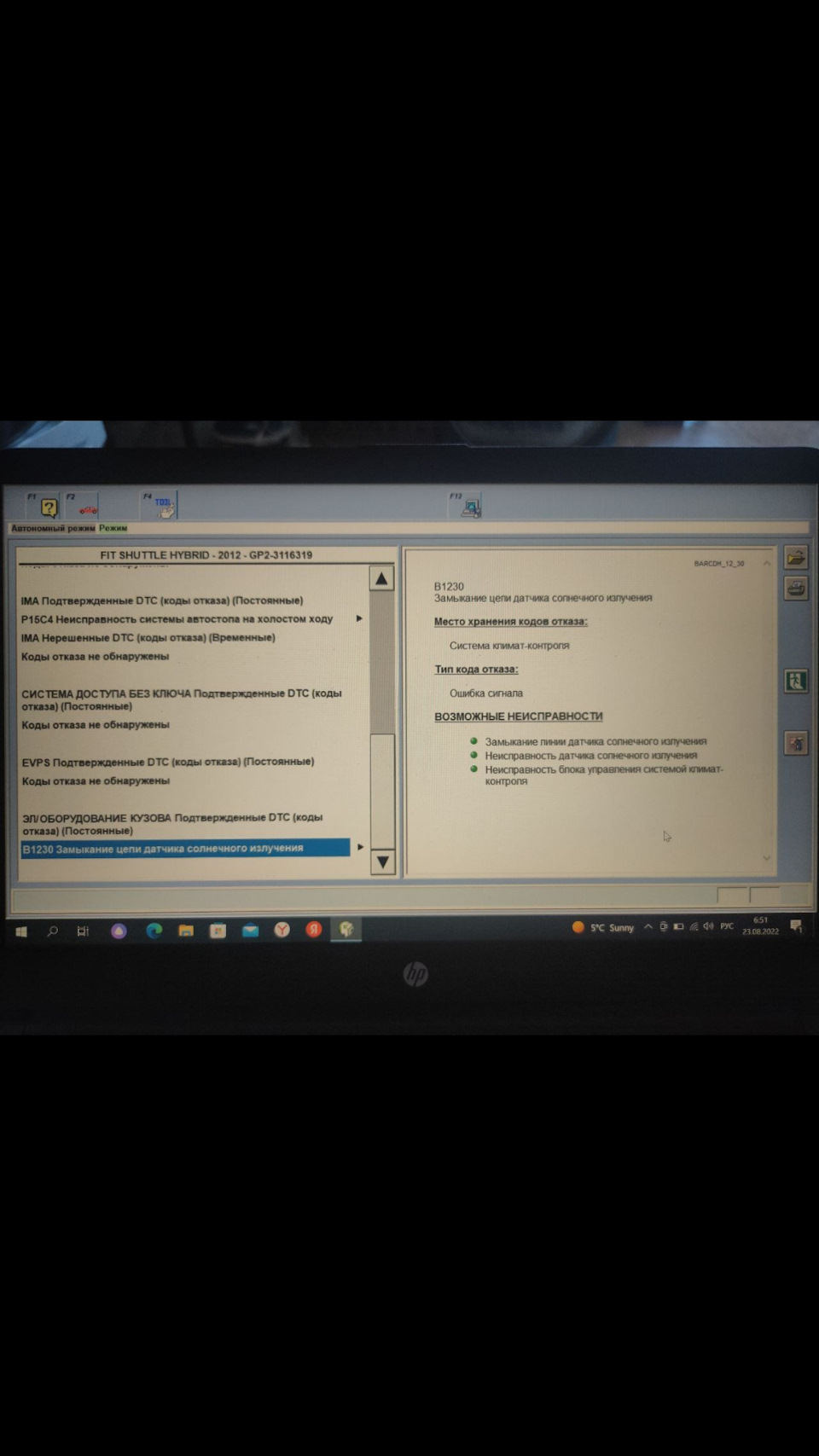This screenshot has height=1456, width=819.
Task: Click the bottom icon in right sidebar
Action: click(x=796, y=743)
